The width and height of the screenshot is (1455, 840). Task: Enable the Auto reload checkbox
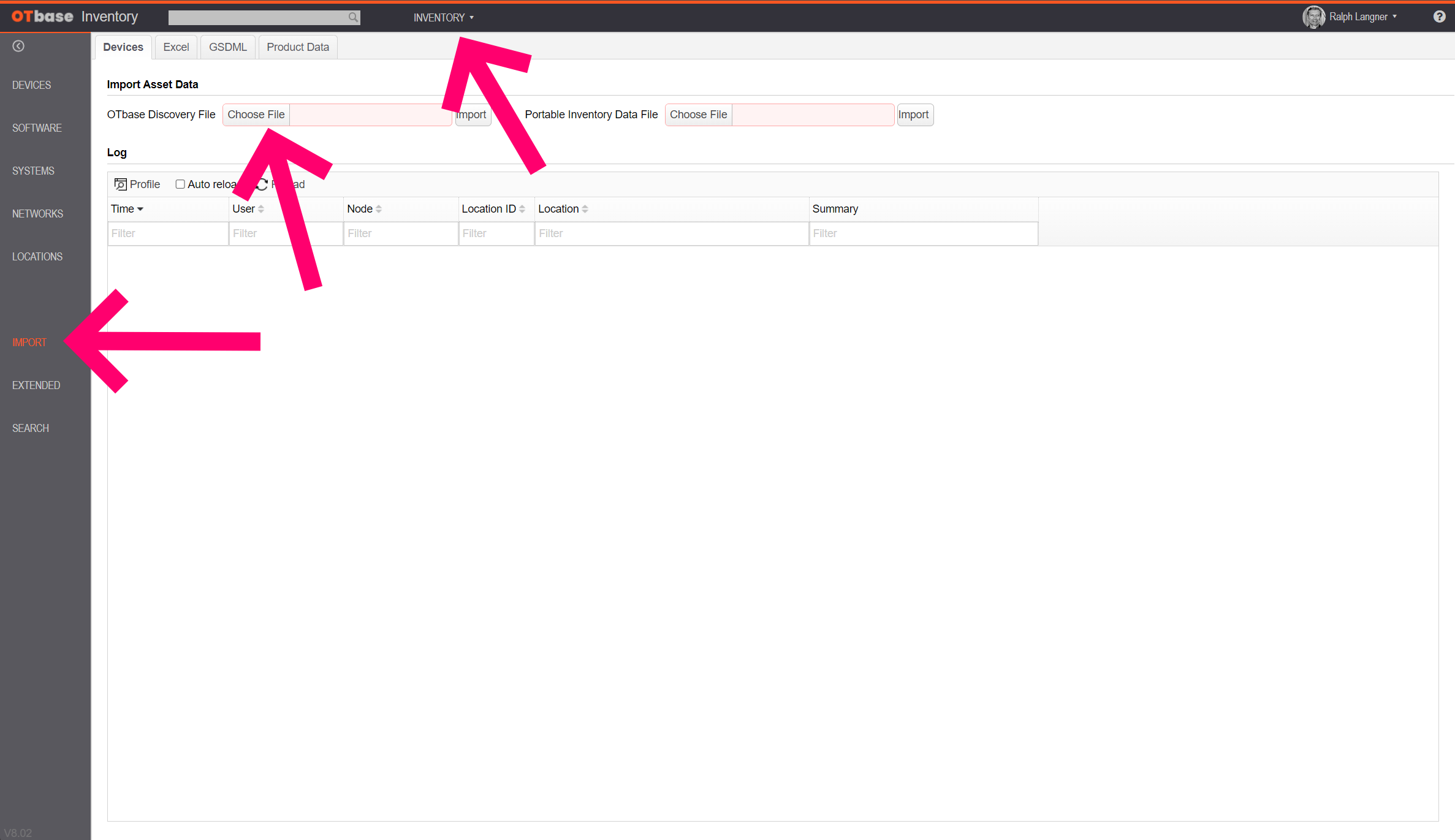[180, 184]
